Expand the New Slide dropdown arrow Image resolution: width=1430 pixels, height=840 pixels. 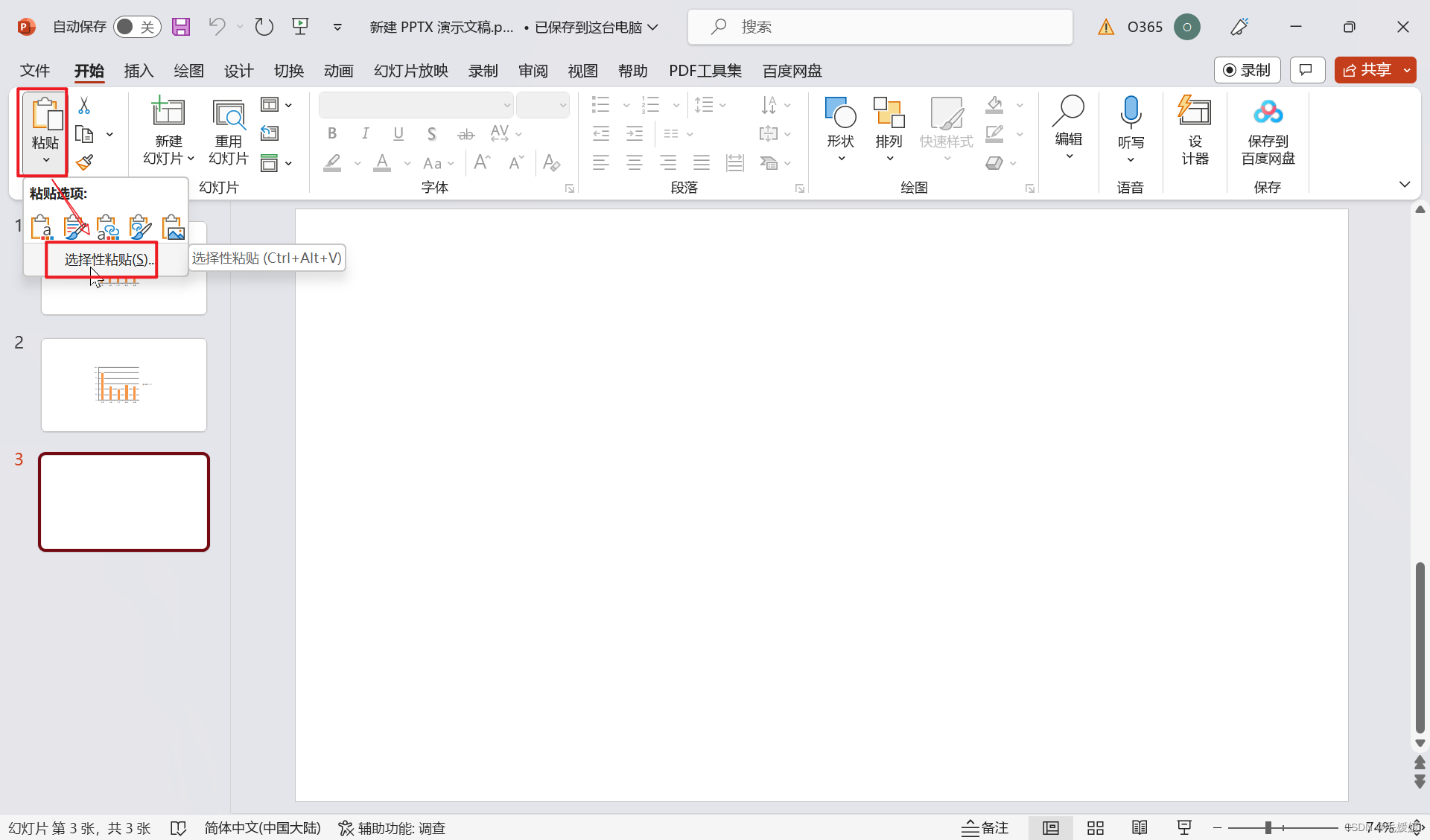191,159
